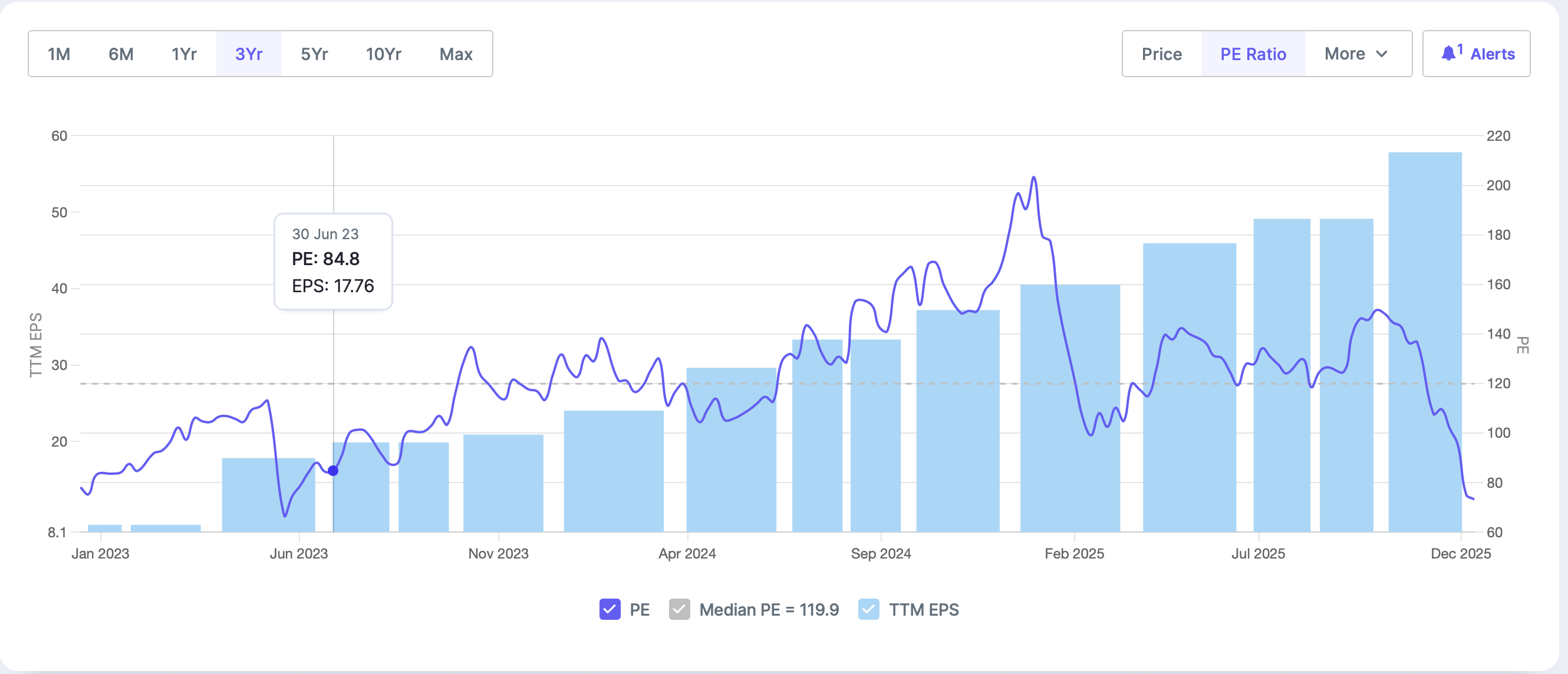Click the highlighted 30 Jun 23 data point
The width and height of the screenshot is (1568, 674).
tap(333, 470)
